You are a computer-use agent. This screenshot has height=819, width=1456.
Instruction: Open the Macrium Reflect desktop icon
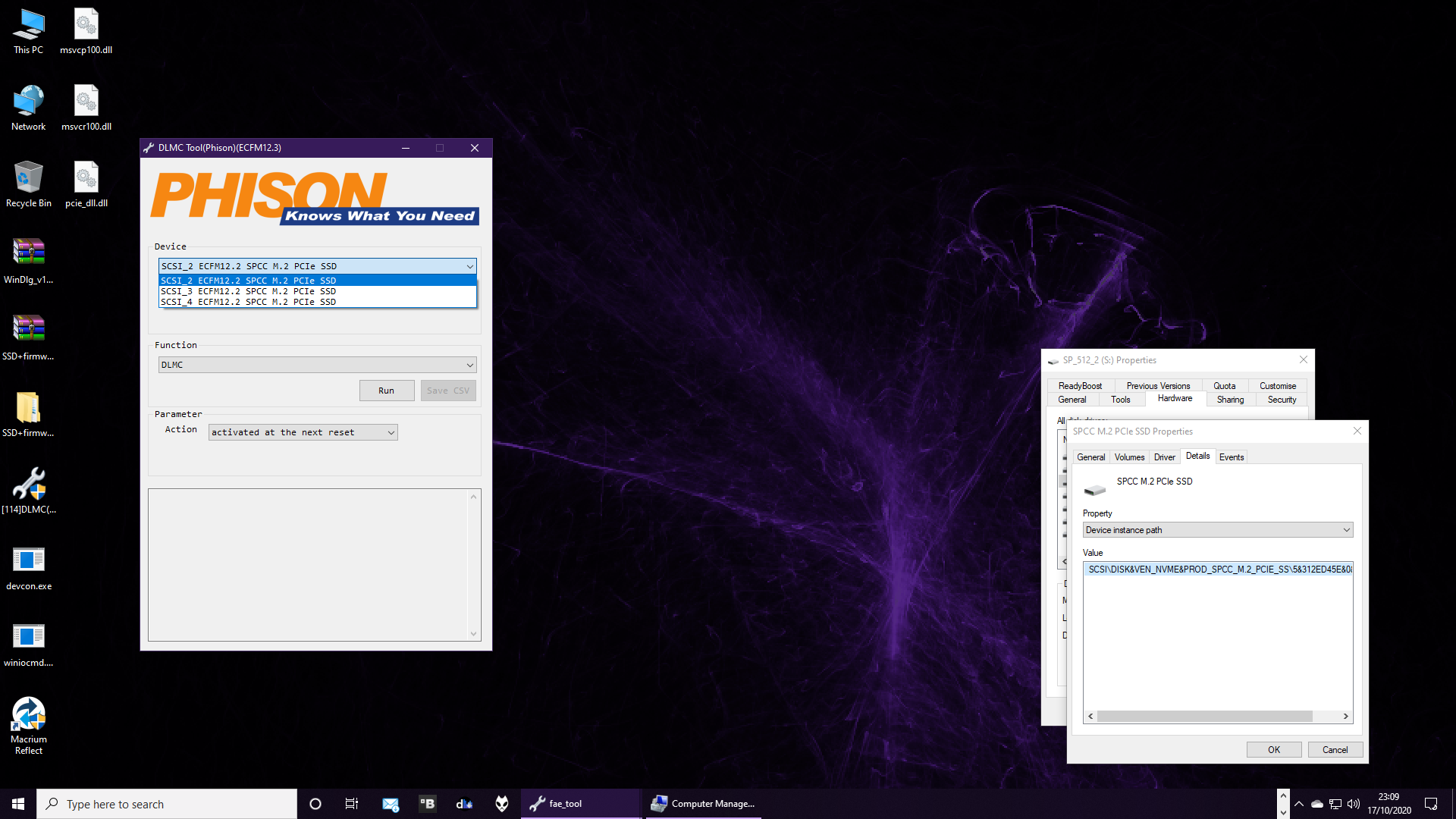click(29, 726)
